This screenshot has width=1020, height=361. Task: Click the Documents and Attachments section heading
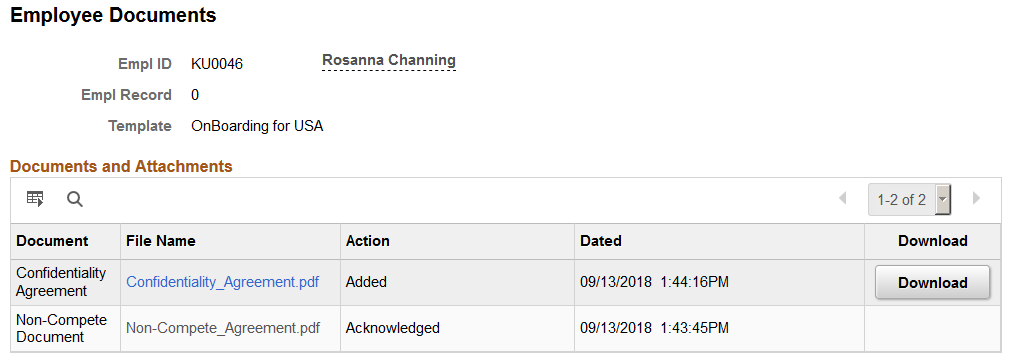[x=121, y=167]
